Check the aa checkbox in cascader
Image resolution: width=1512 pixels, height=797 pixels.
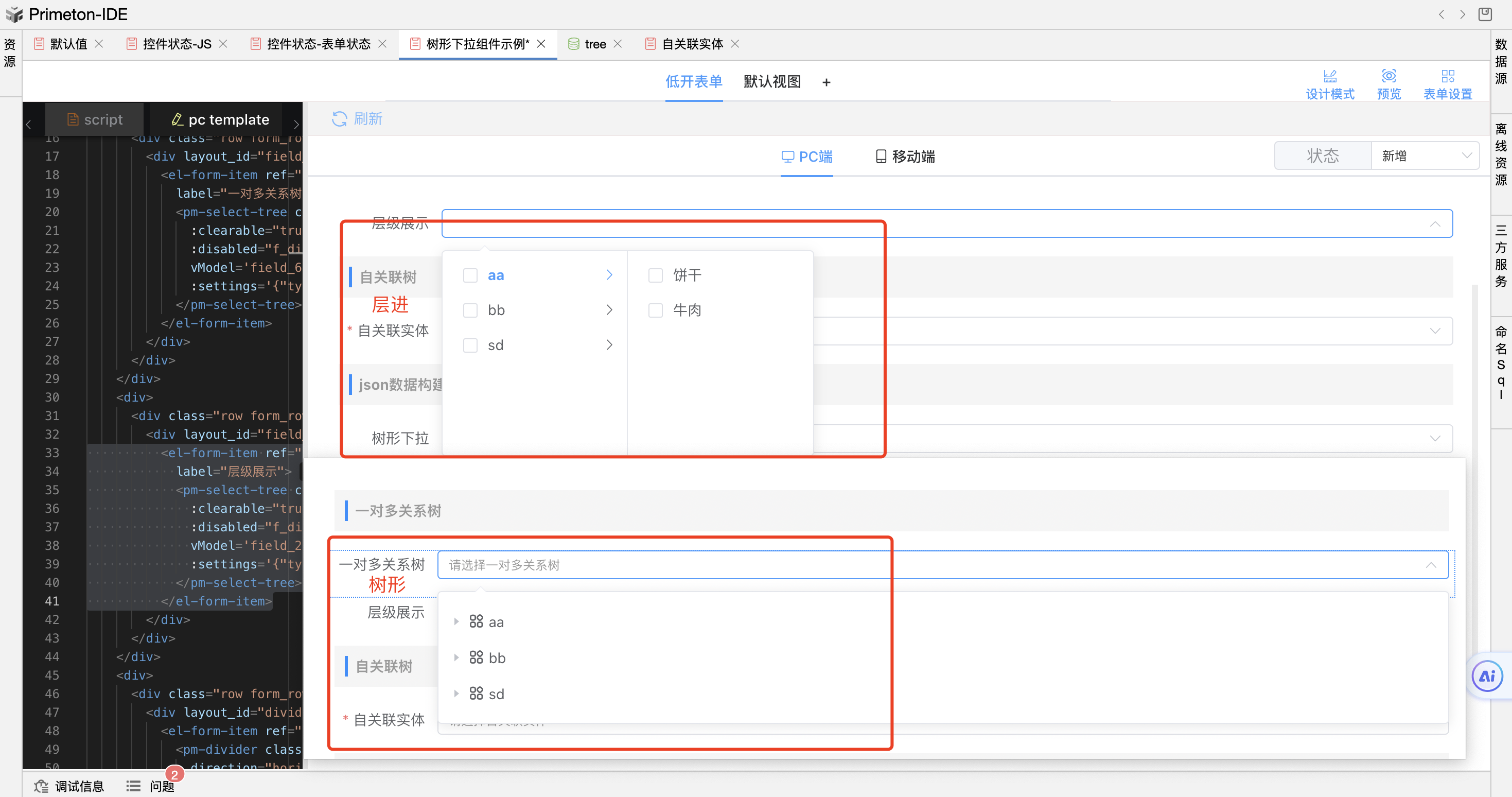(x=470, y=275)
